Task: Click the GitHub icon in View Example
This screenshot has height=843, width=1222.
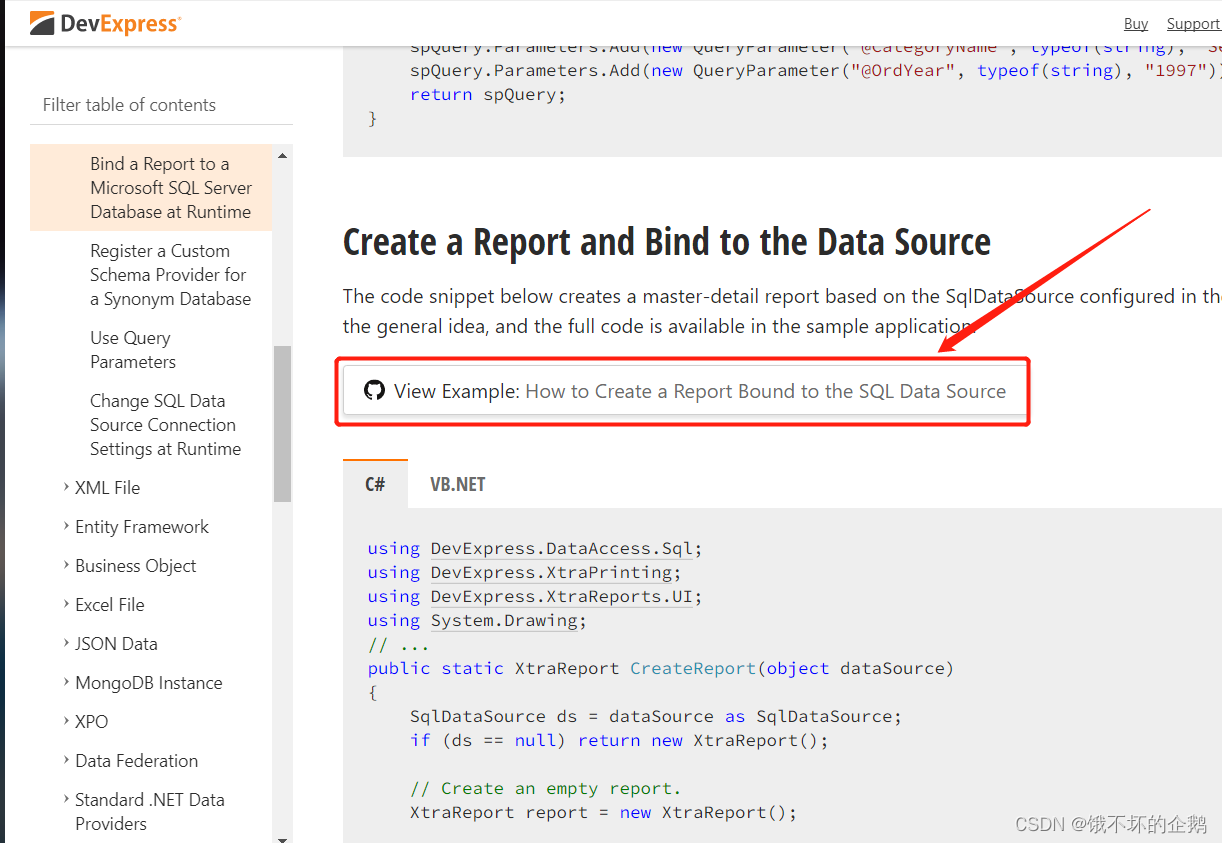Action: pos(374,391)
